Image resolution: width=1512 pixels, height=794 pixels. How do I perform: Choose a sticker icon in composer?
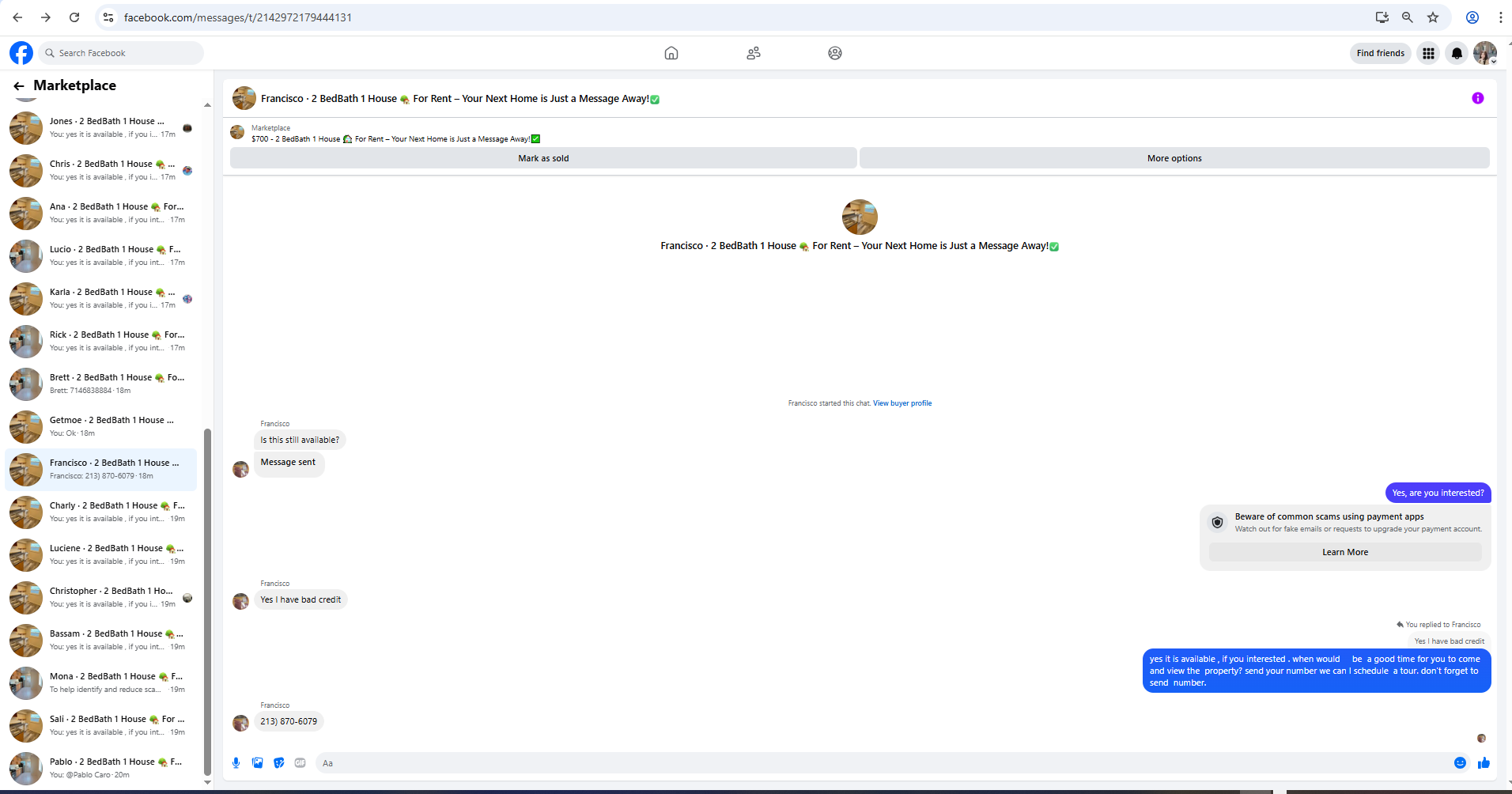click(279, 762)
